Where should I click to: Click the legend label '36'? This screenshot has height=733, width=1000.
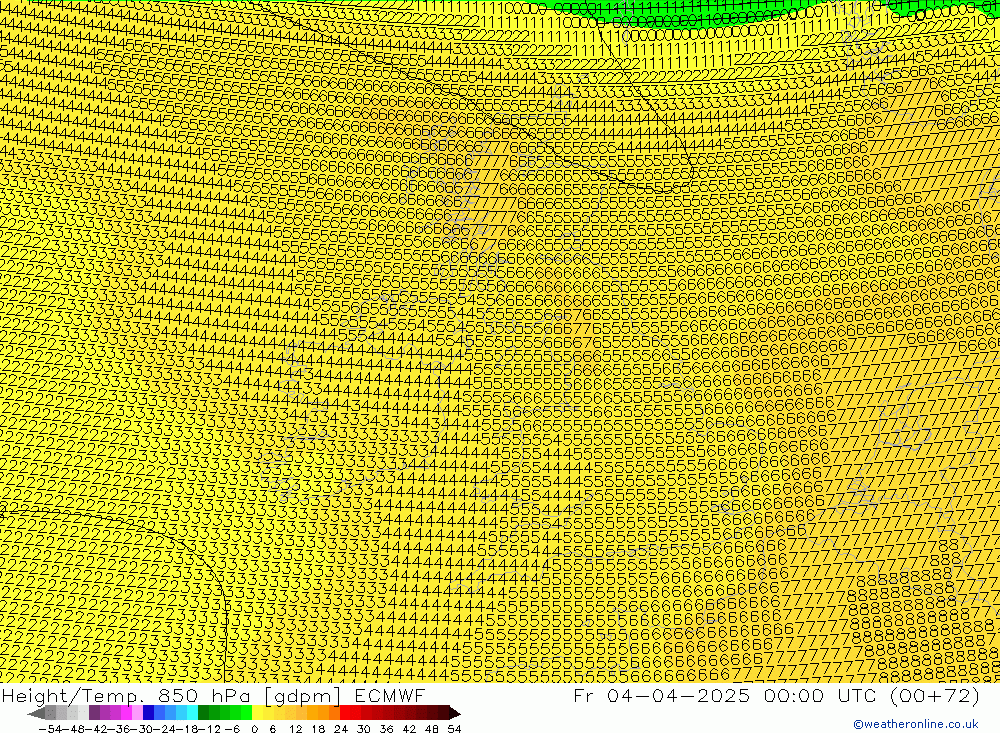(386, 729)
